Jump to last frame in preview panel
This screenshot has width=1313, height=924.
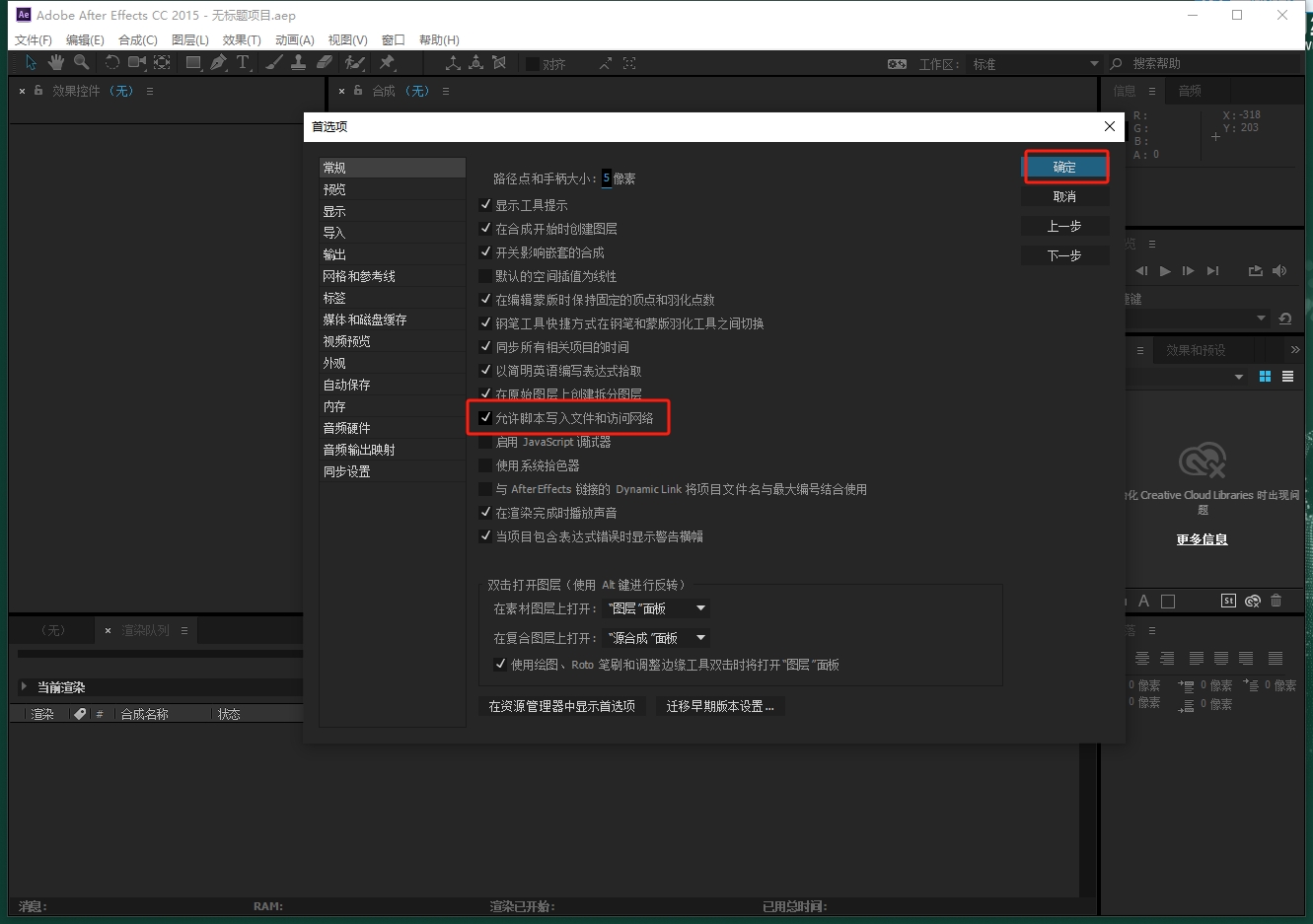pyautogui.click(x=1212, y=271)
